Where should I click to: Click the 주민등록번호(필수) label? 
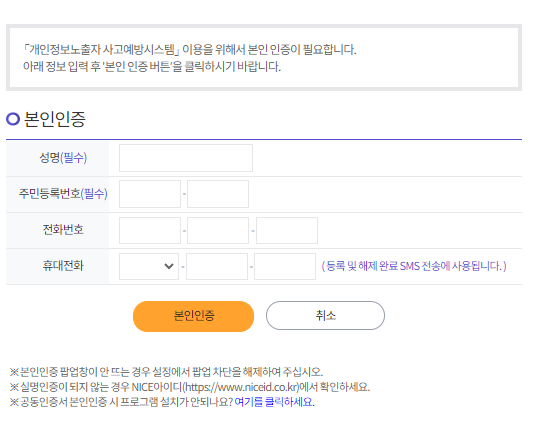63,194
